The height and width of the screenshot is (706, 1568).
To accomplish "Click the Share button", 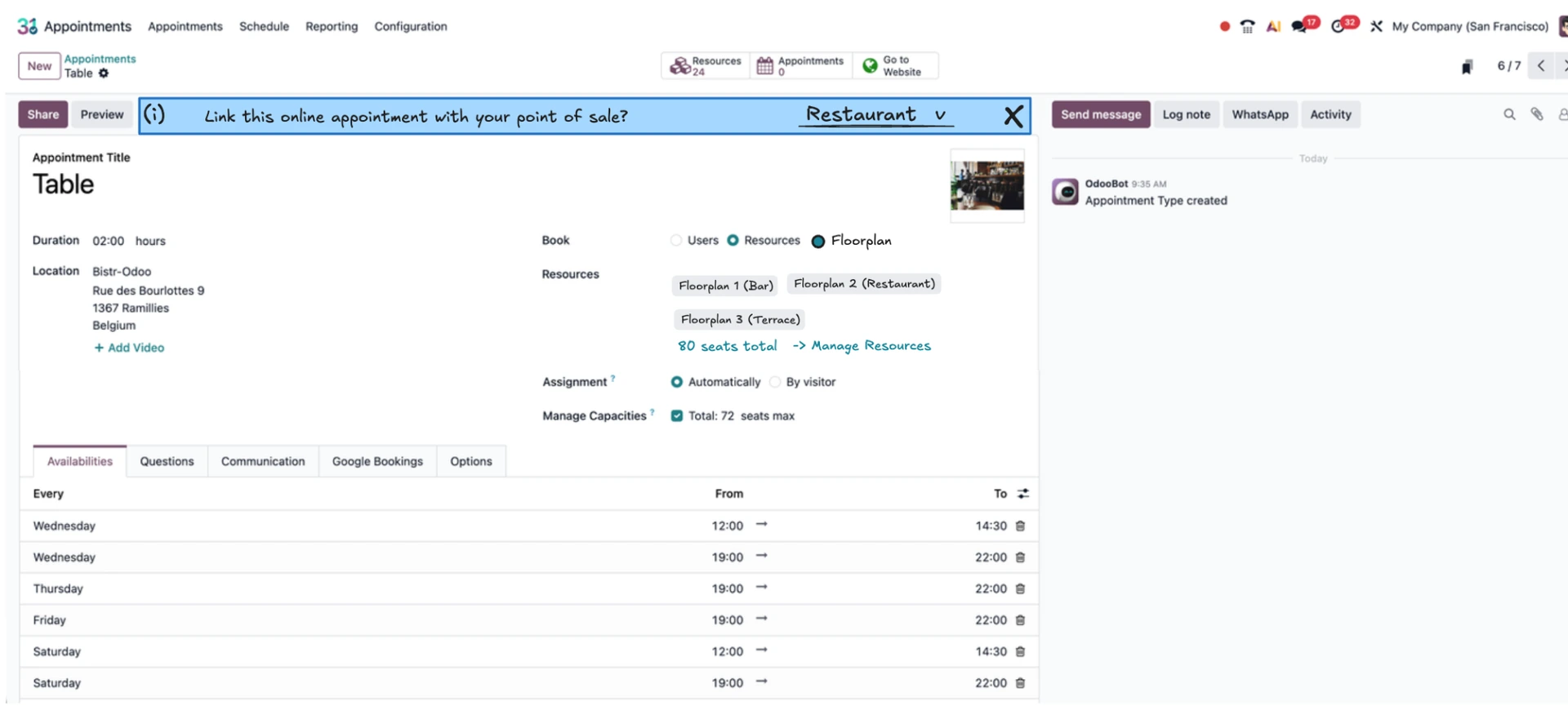I will point(43,115).
